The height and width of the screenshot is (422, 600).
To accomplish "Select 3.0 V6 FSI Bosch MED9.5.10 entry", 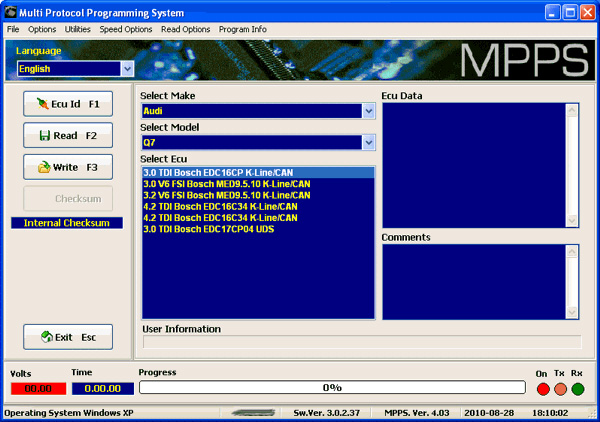I will (258, 184).
